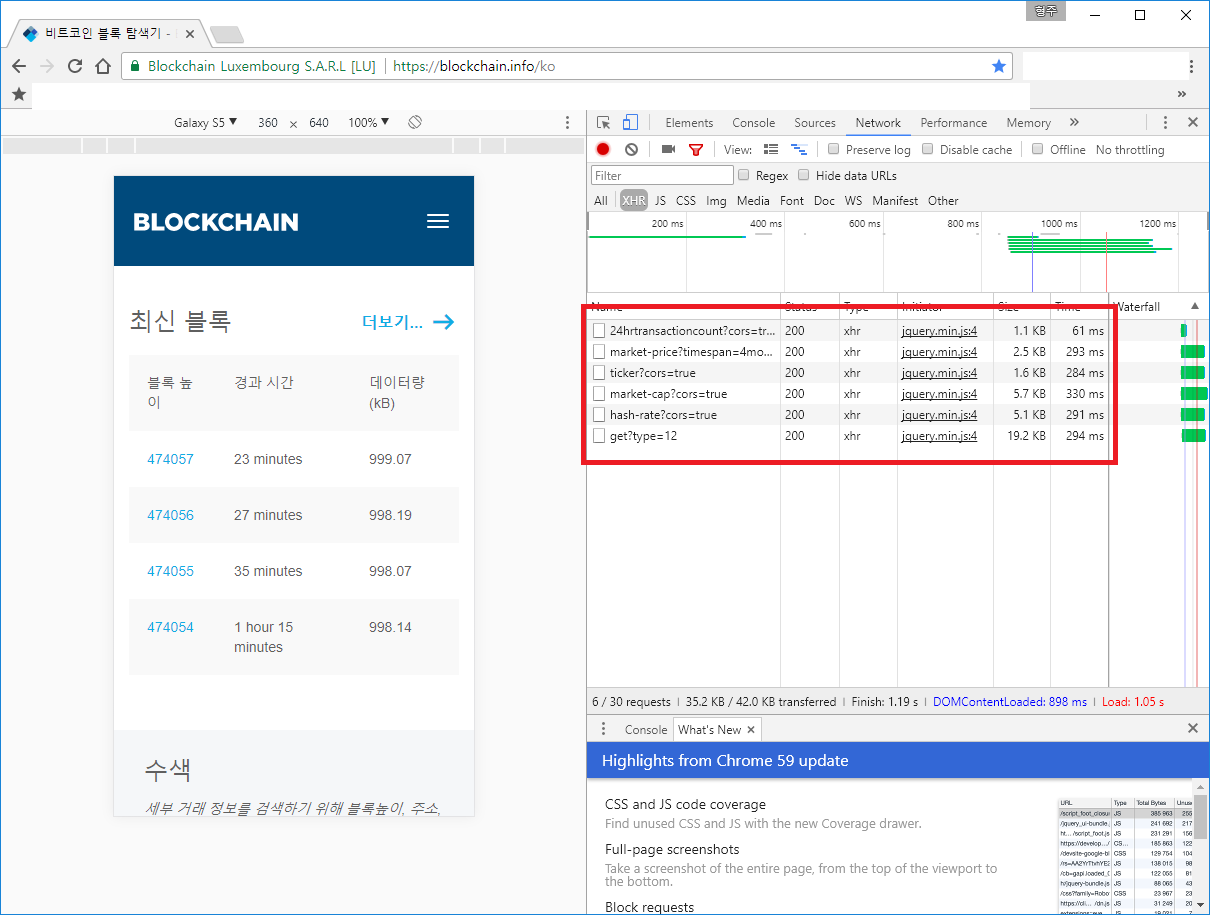Image resolution: width=1210 pixels, height=915 pixels.
Task: Select the drawer Console tab
Action: 645,729
